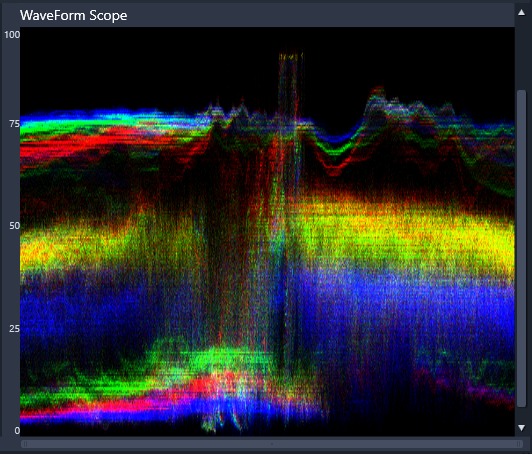Click the right grip of horizontal scrollbar

(x=518, y=444)
